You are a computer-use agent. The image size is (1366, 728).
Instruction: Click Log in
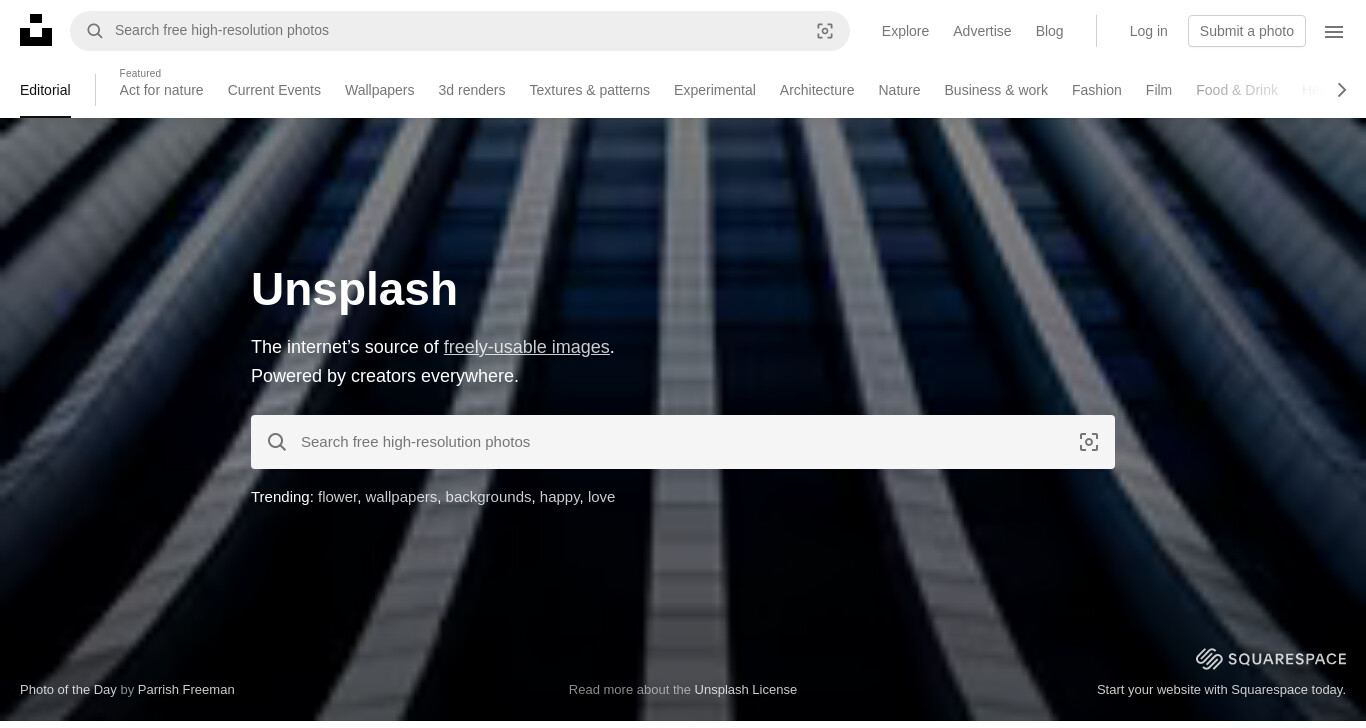1148,31
